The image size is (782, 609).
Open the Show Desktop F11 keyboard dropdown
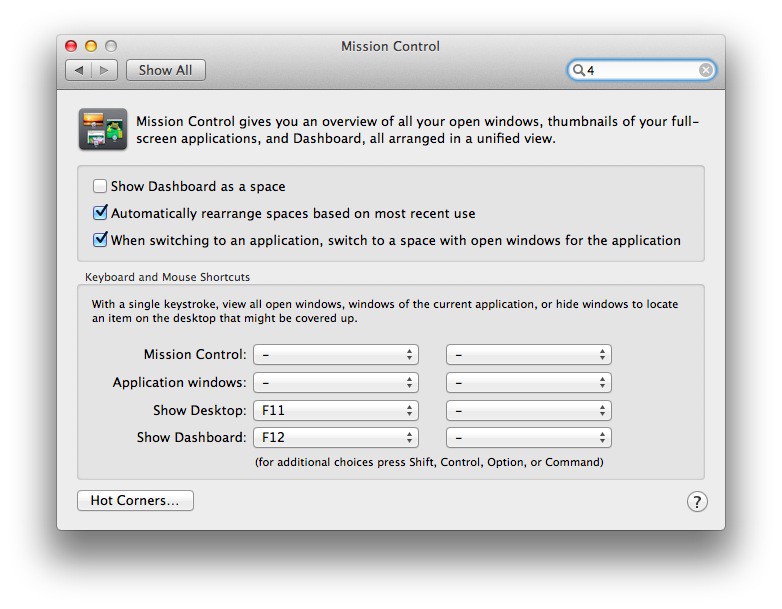tap(335, 410)
